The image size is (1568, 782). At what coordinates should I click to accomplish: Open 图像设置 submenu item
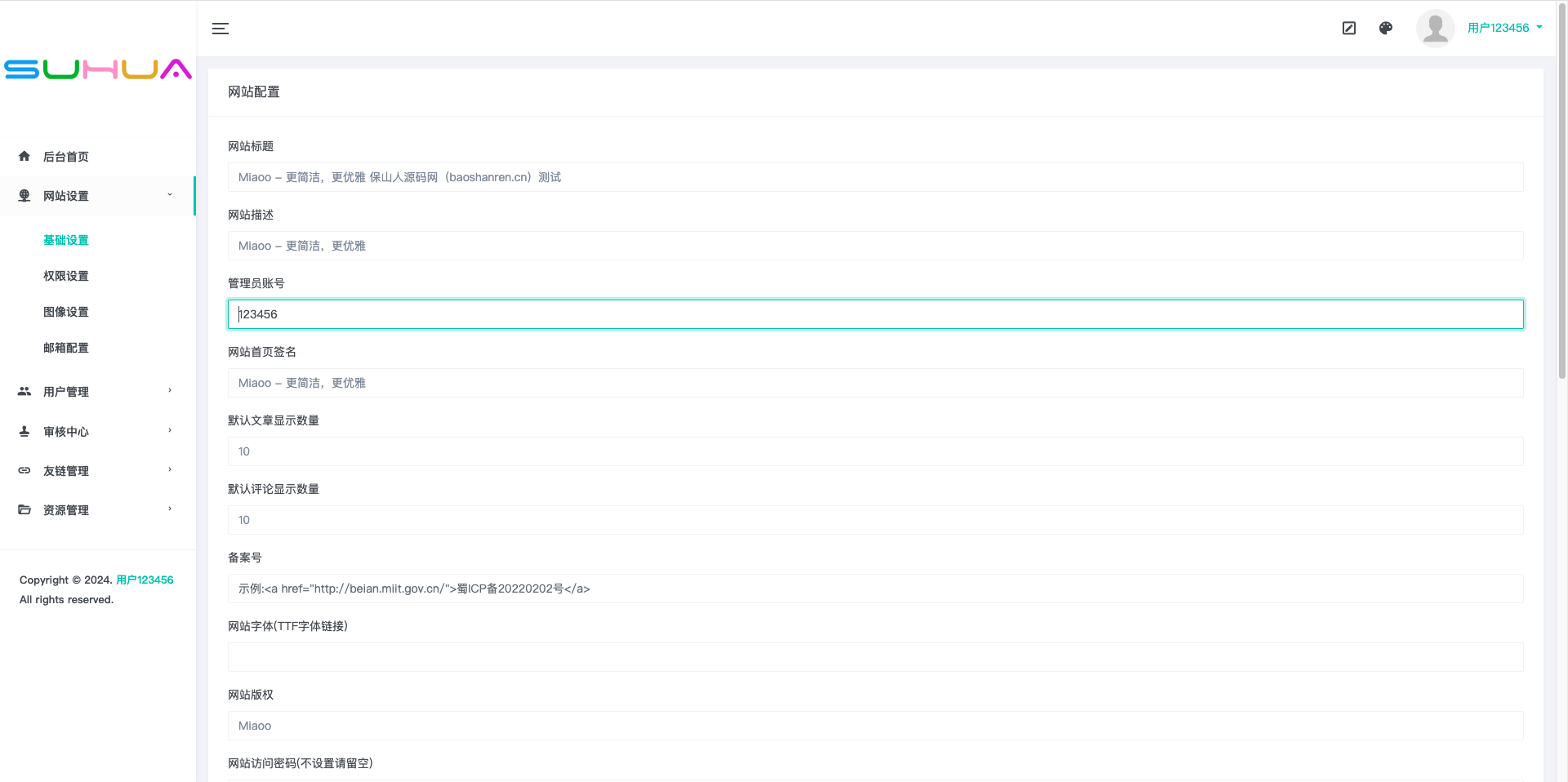tap(66, 312)
